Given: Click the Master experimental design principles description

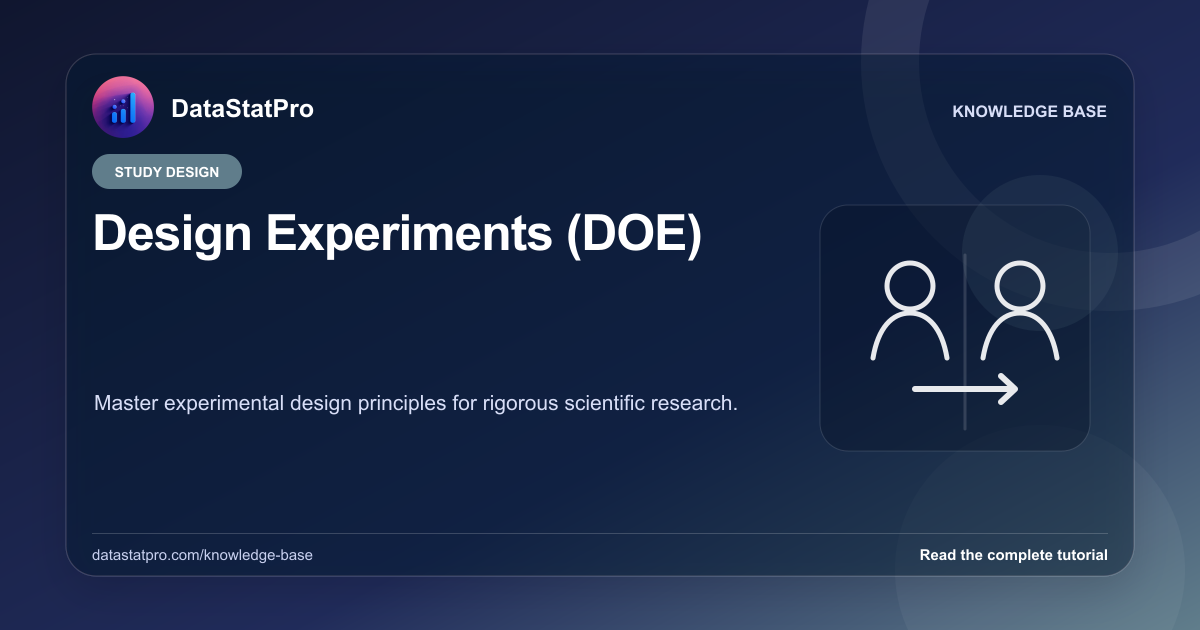Looking at the screenshot, I should click(x=416, y=404).
